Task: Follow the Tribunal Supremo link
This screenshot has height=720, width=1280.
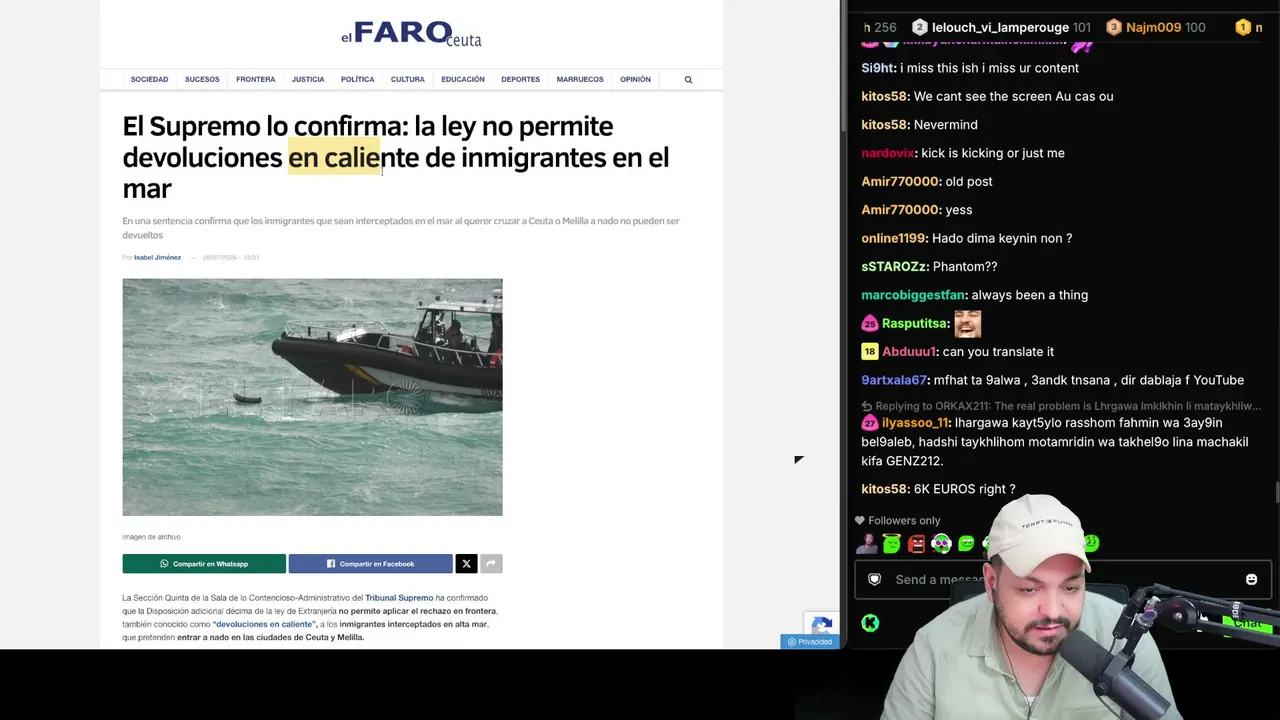Action: (x=399, y=598)
